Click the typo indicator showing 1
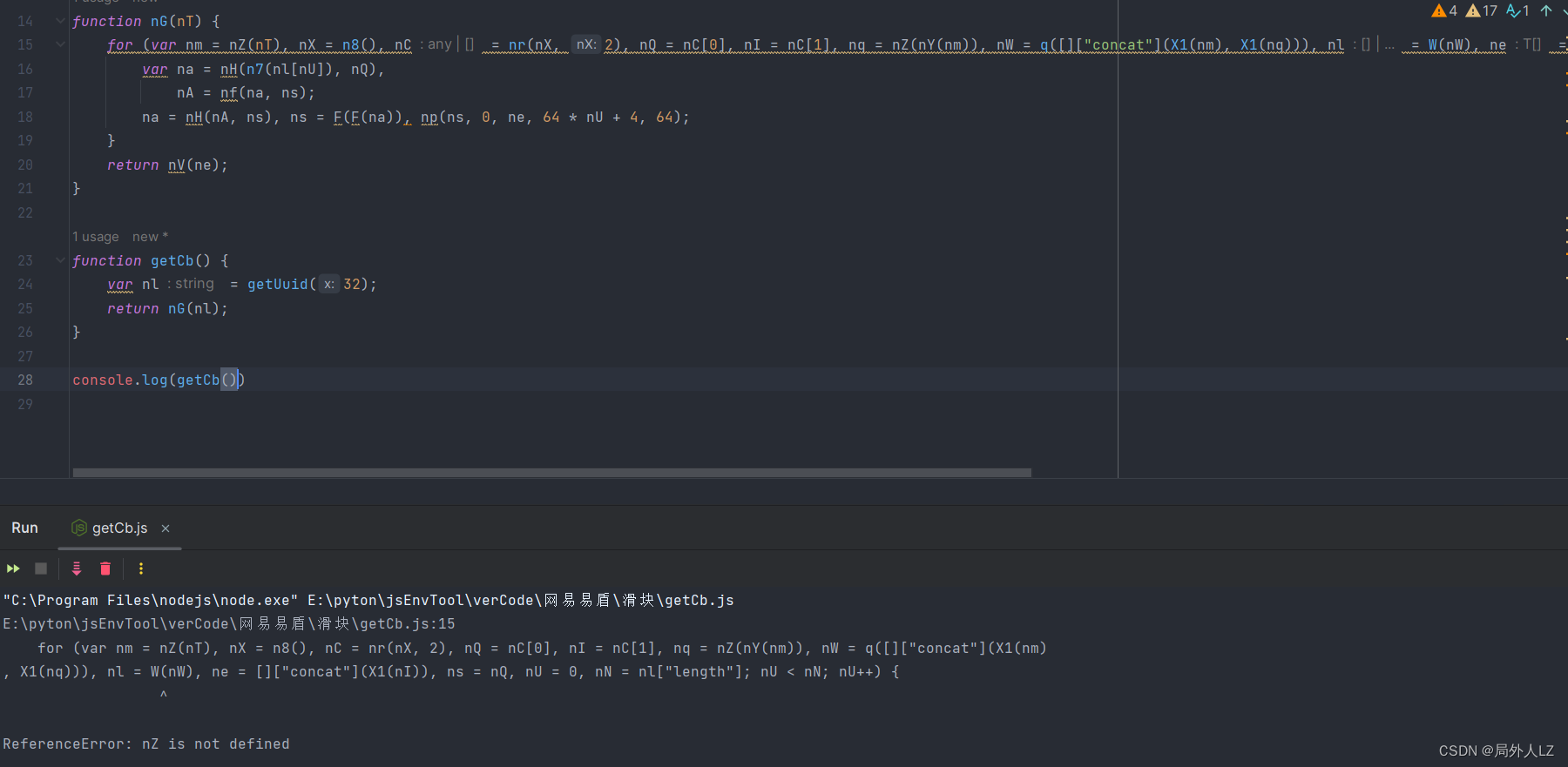 click(x=1518, y=10)
